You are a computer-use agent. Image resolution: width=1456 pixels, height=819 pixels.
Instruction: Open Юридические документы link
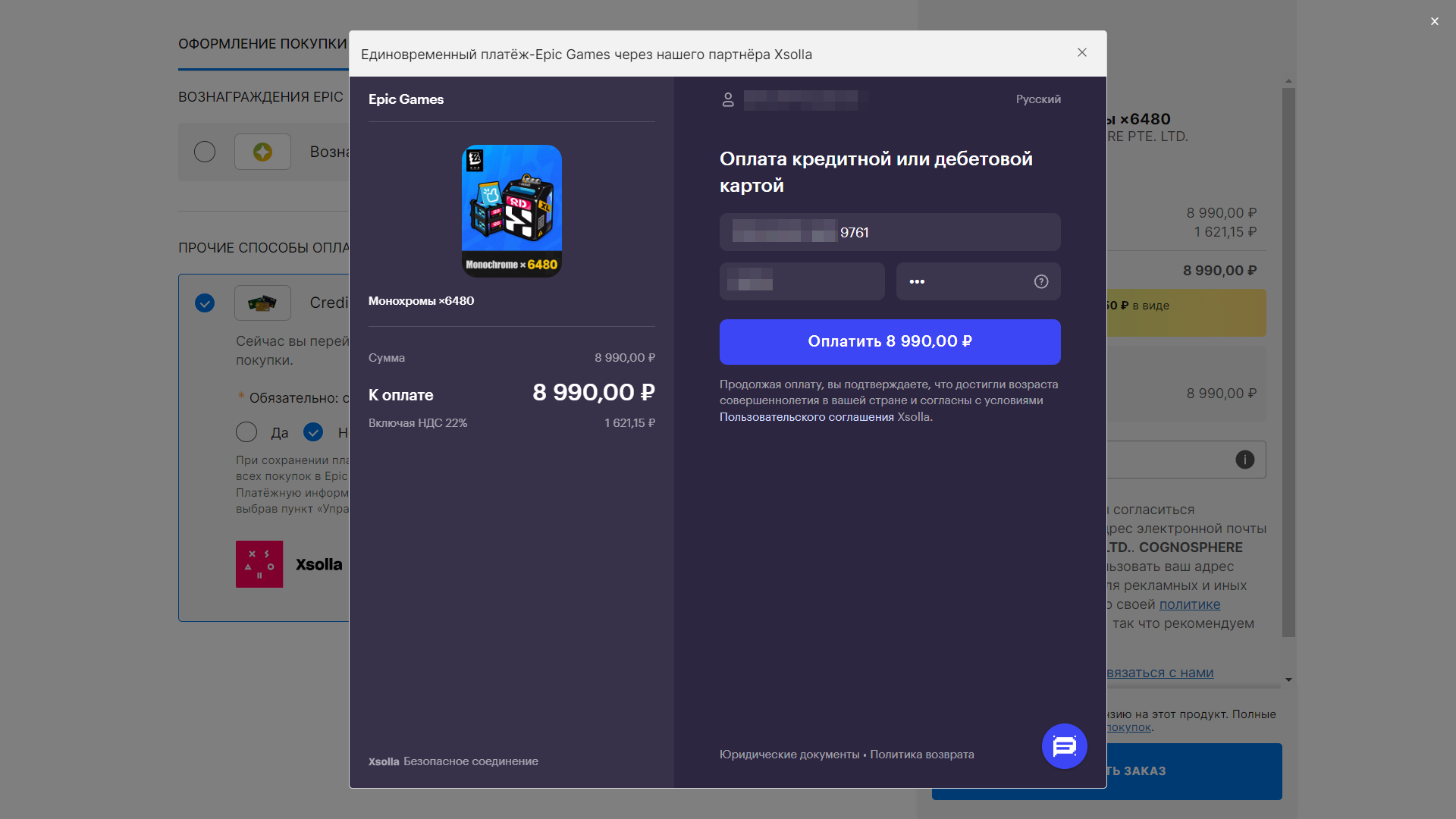coord(789,755)
